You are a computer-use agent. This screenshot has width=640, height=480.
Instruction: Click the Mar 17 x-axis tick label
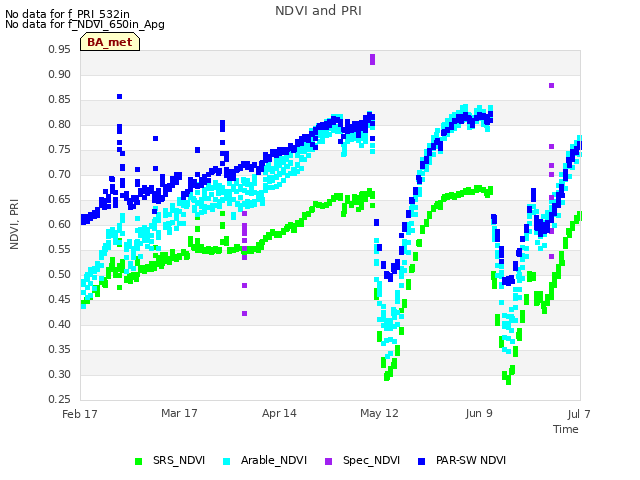point(179,413)
